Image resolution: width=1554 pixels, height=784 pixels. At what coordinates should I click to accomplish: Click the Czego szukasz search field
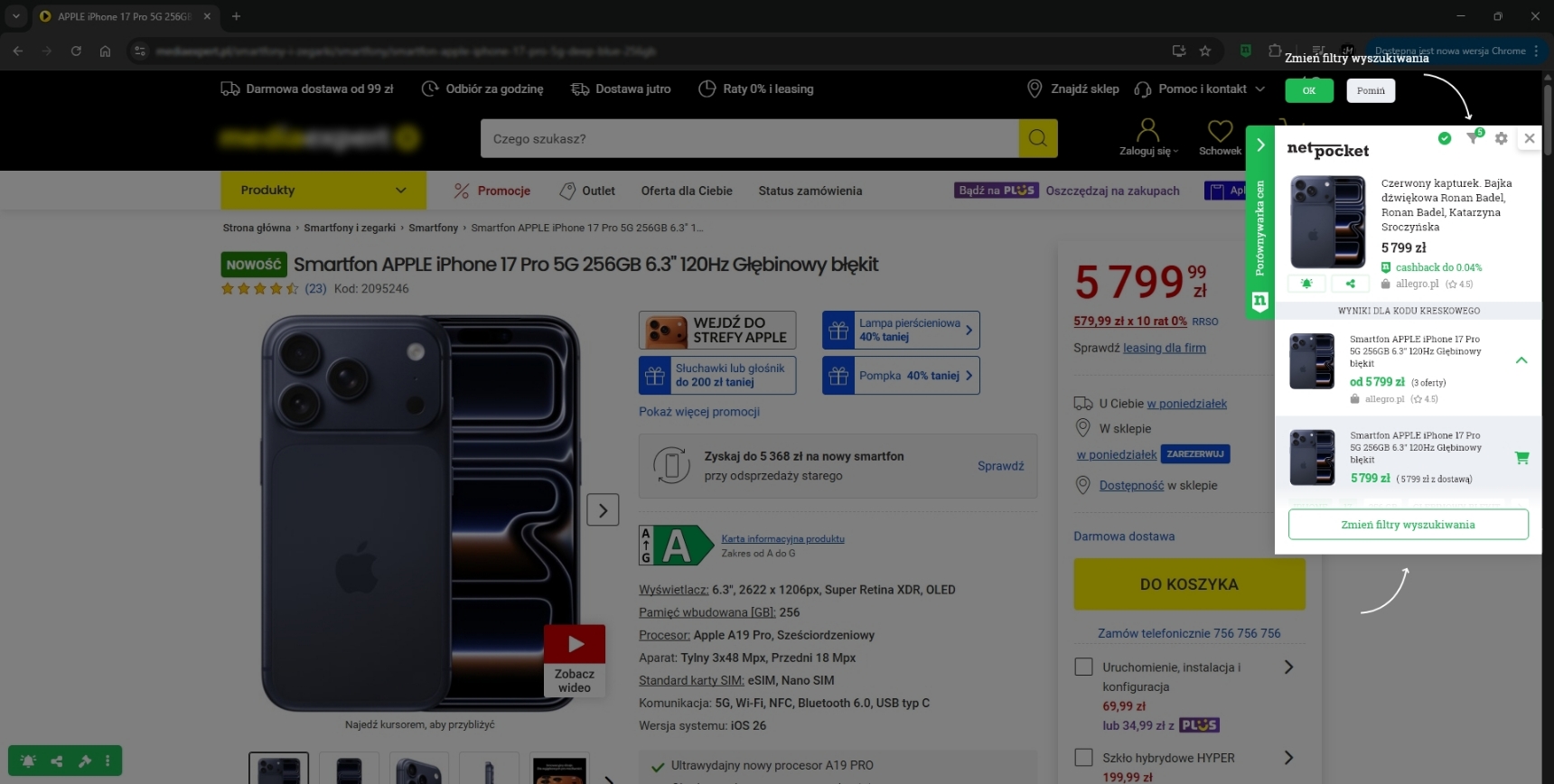(x=749, y=138)
